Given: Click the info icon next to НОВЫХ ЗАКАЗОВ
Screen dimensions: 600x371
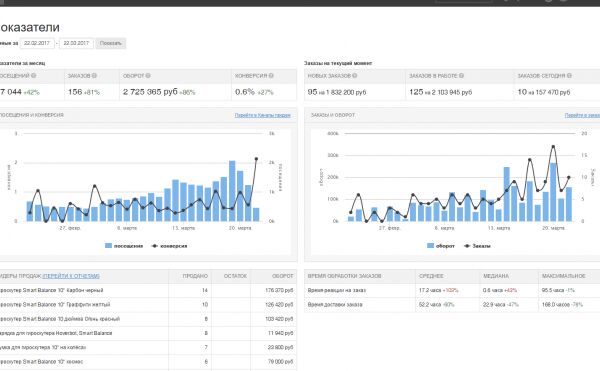Looking at the screenshot, I should coord(355,76).
